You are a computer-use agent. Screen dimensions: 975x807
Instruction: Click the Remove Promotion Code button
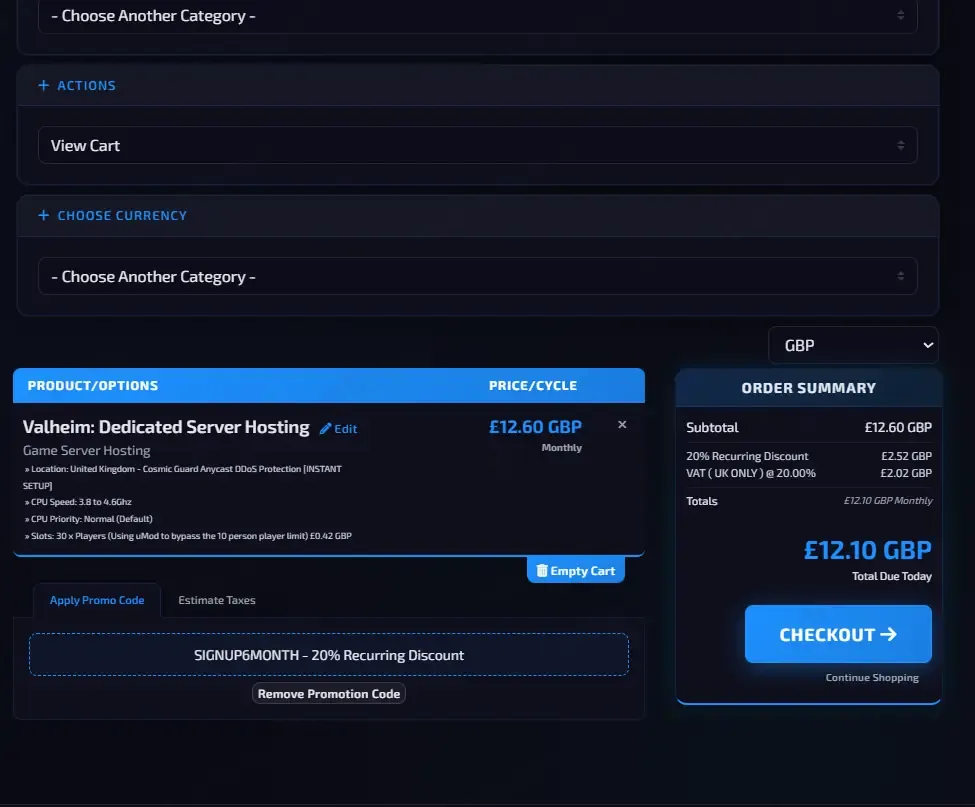pyautogui.click(x=329, y=693)
